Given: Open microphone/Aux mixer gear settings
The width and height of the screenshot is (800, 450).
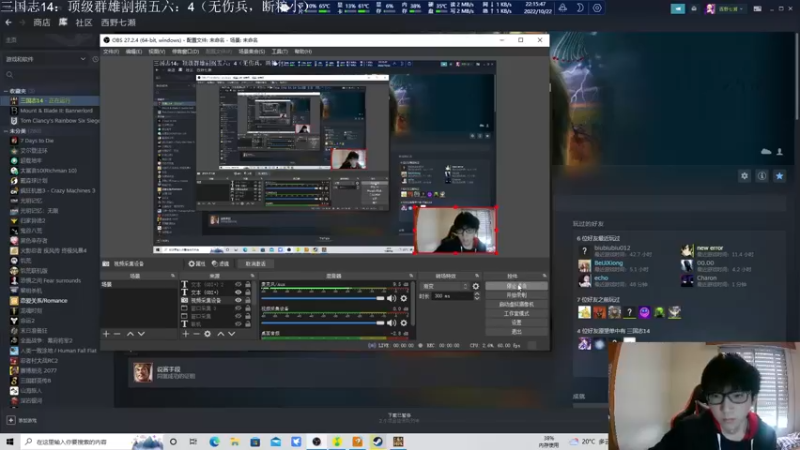Looking at the screenshot, I should [x=404, y=298].
